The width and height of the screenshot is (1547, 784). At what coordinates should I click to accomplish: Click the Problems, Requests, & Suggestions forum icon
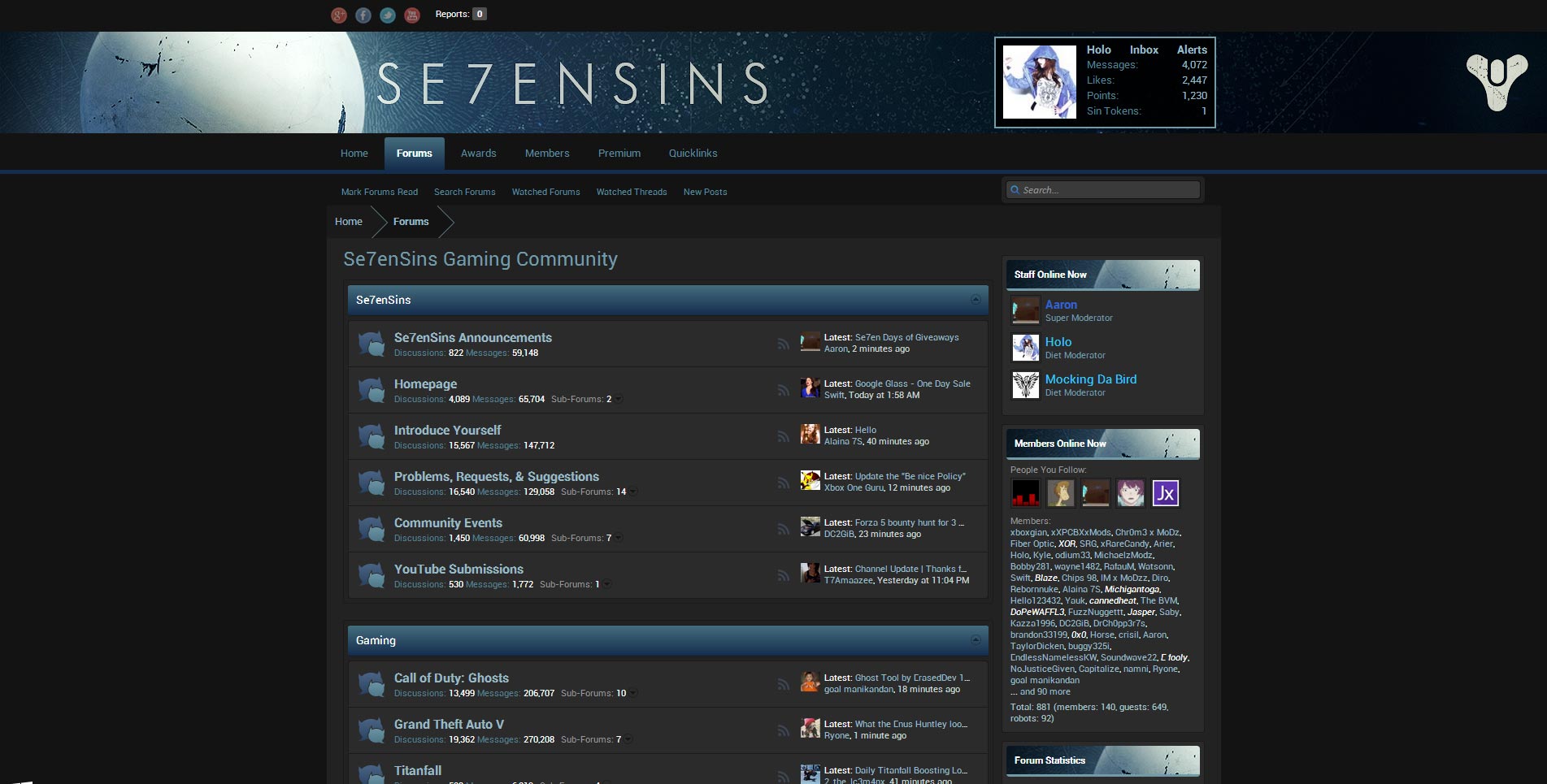pos(372,483)
